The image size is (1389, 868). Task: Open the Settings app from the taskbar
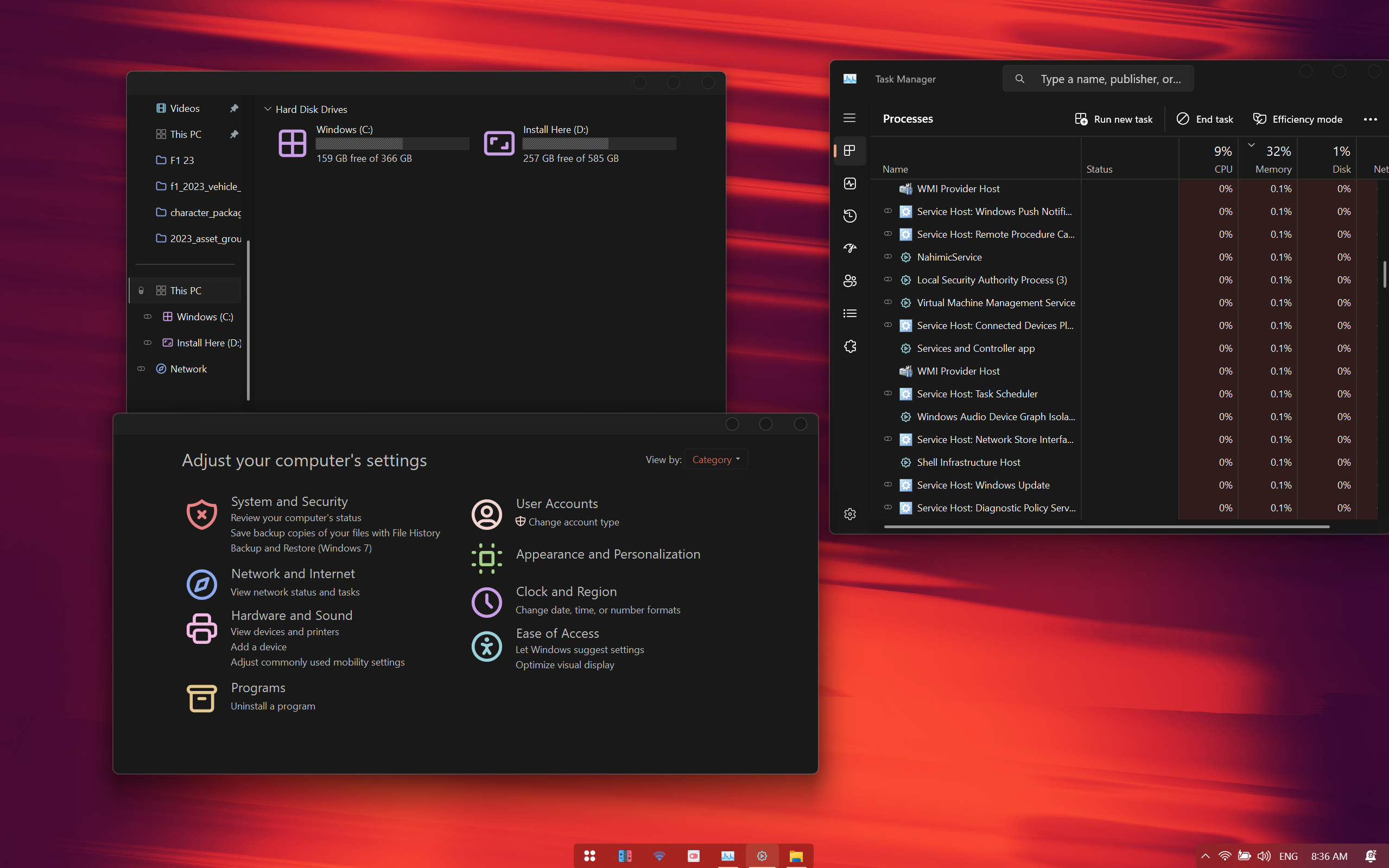762,855
